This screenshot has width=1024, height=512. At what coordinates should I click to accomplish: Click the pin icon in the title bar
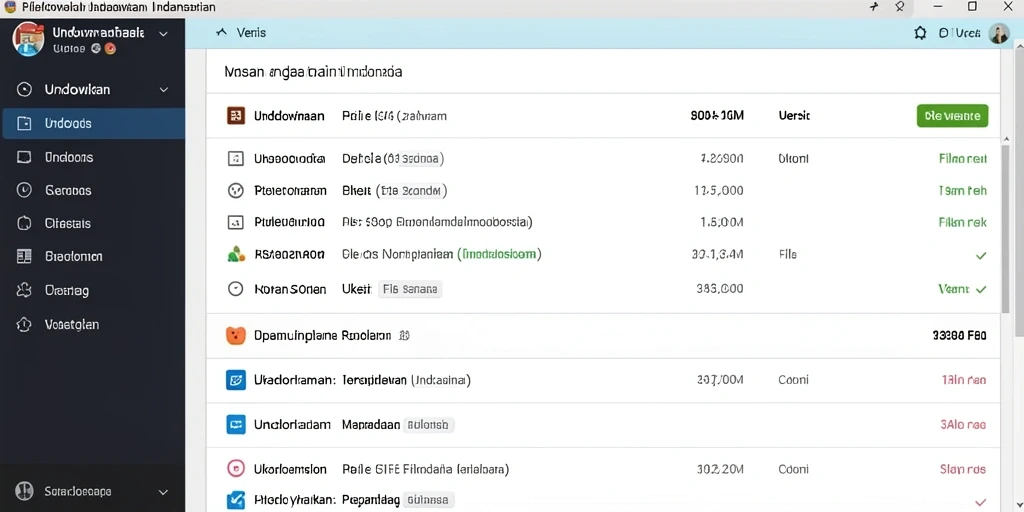(900, 7)
